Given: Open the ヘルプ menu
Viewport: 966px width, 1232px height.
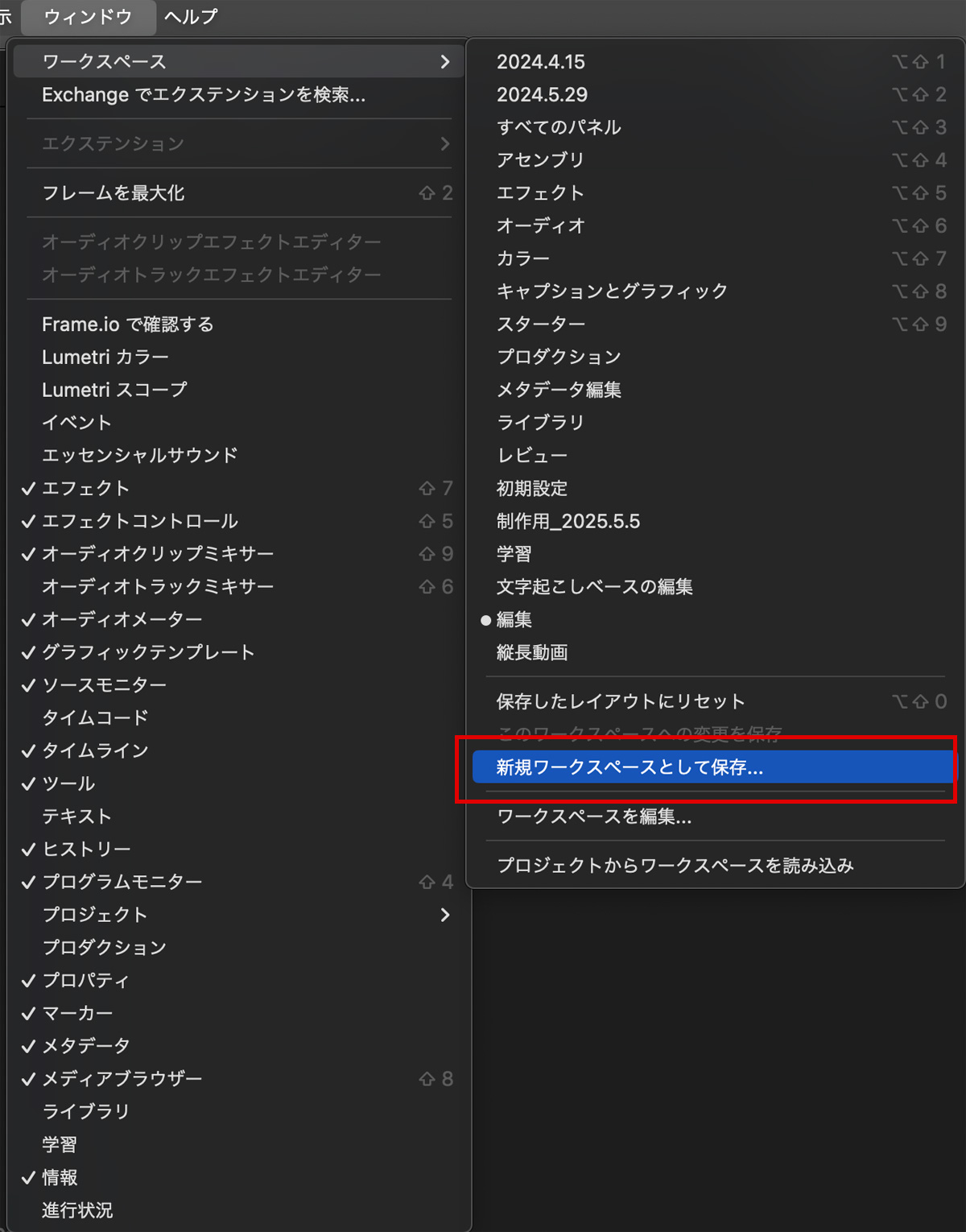Looking at the screenshot, I should [191, 17].
